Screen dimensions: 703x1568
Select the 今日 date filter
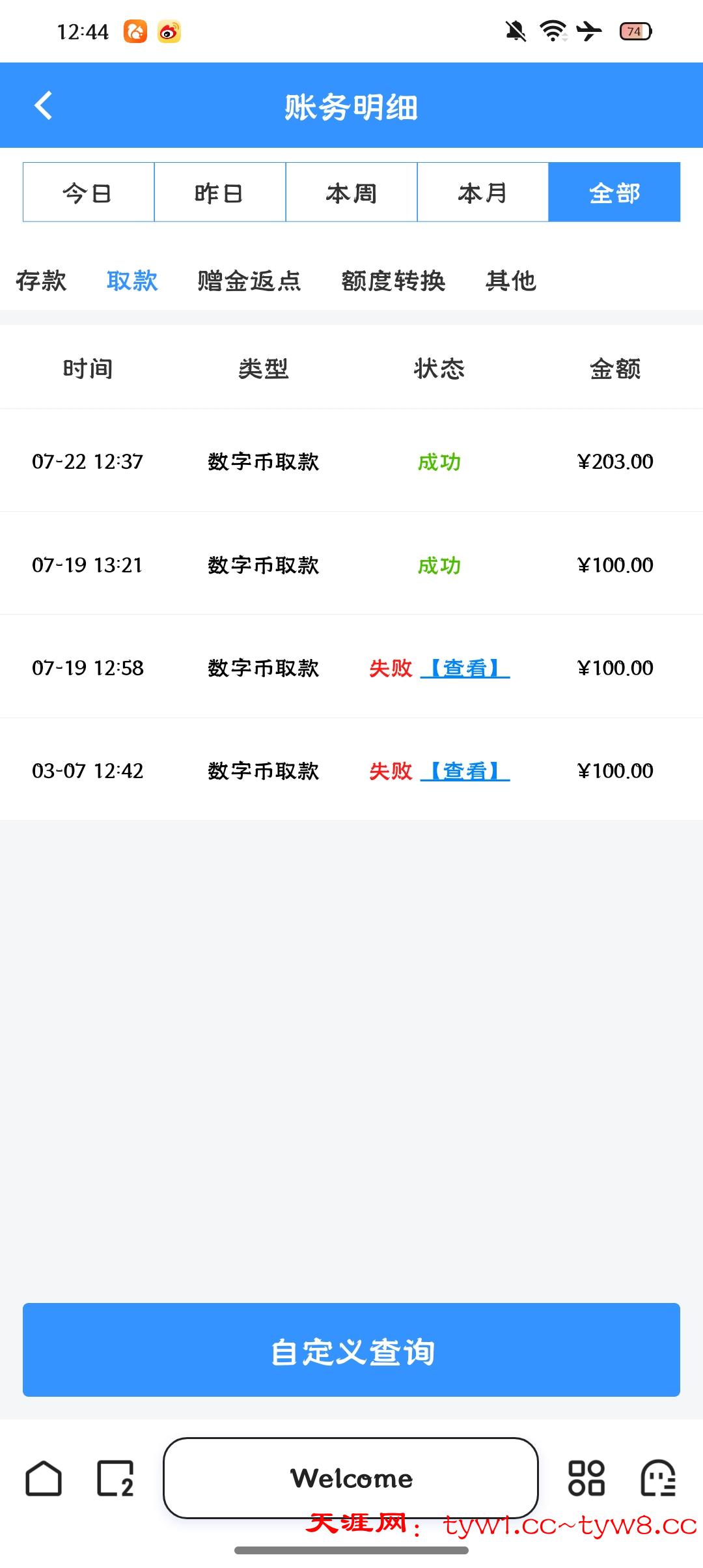point(89,193)
